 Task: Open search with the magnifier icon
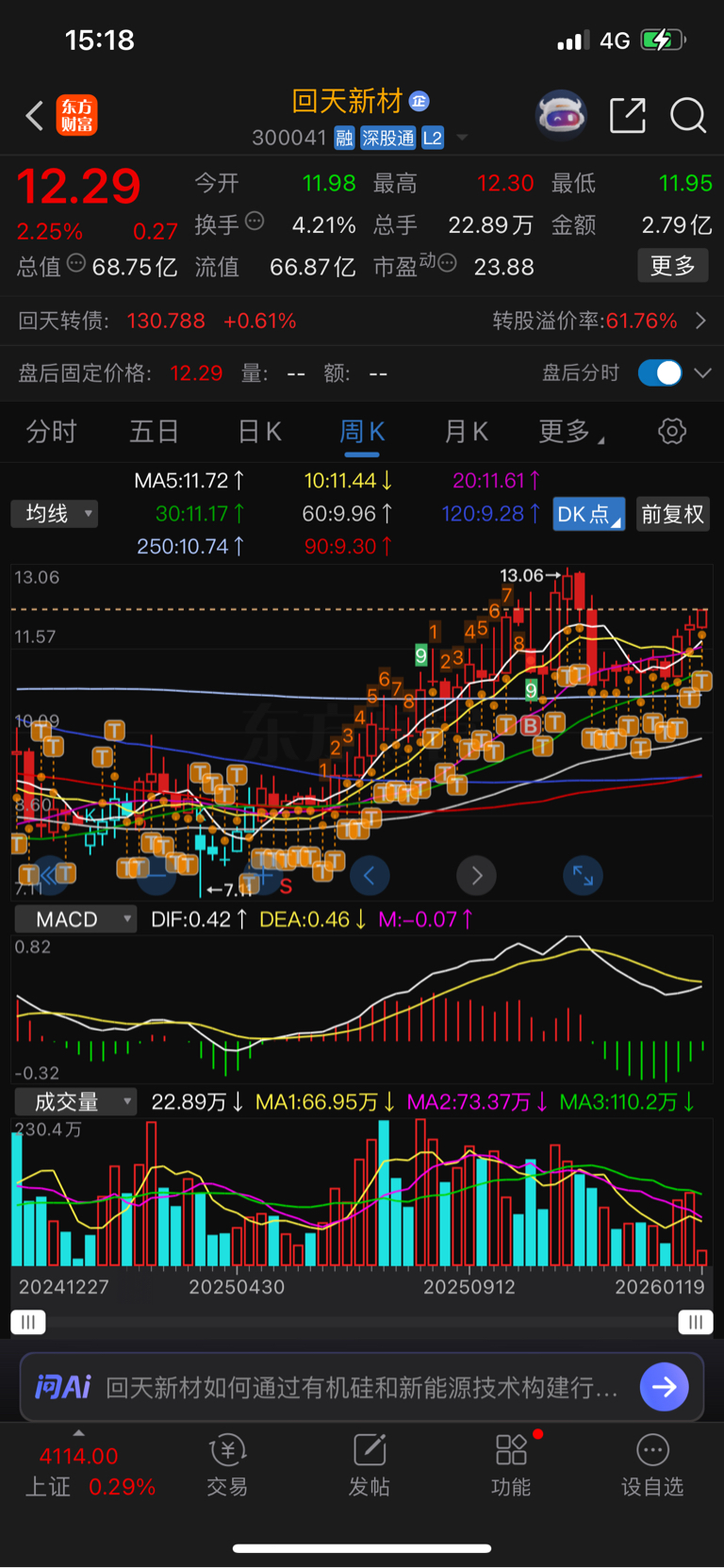pyautogui.click(x=688, y=116)
